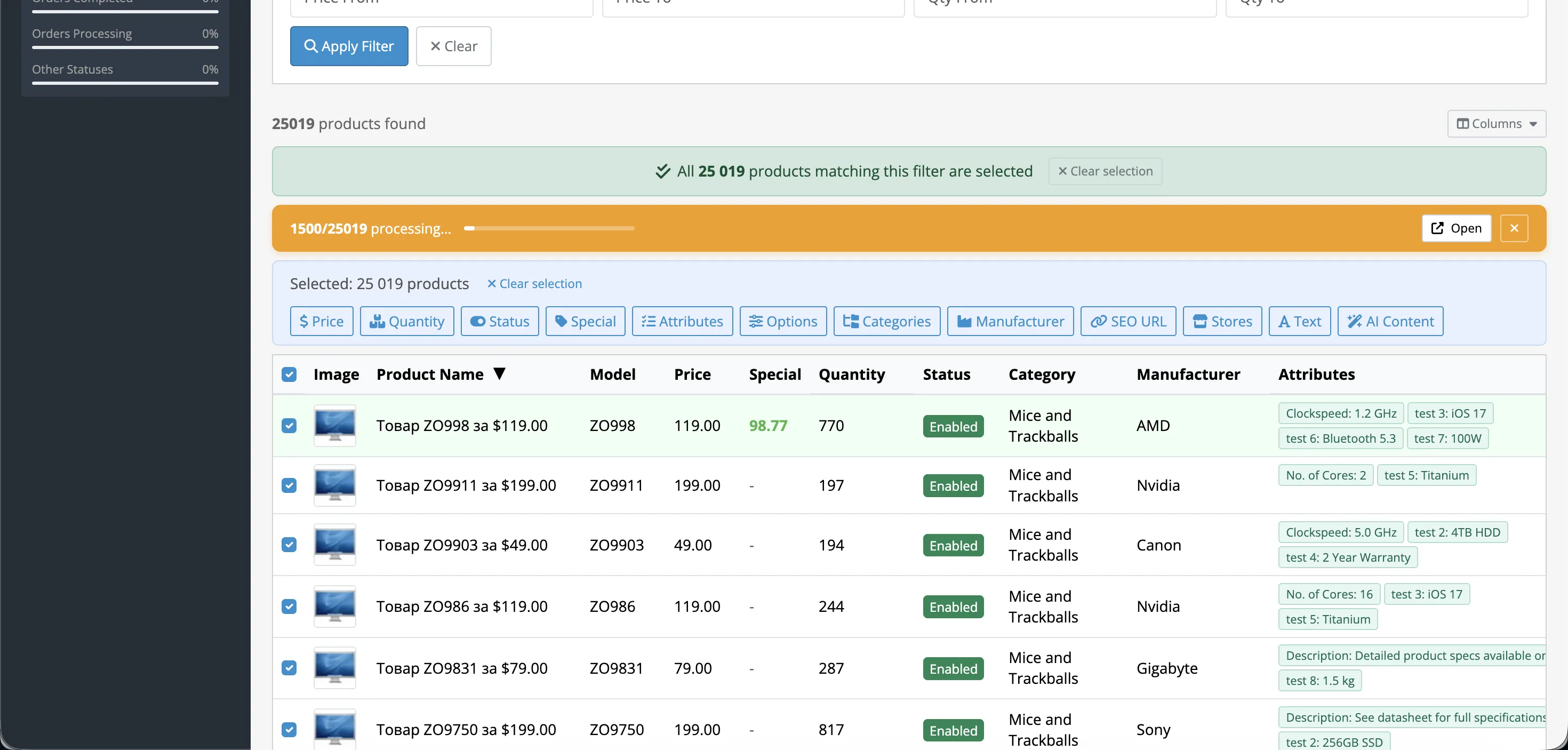Click the test 4: 2 Year Warranty tag
The width and height of the screenshot is (1568, 750).
pyautogui.click(x=1348, y=557)
